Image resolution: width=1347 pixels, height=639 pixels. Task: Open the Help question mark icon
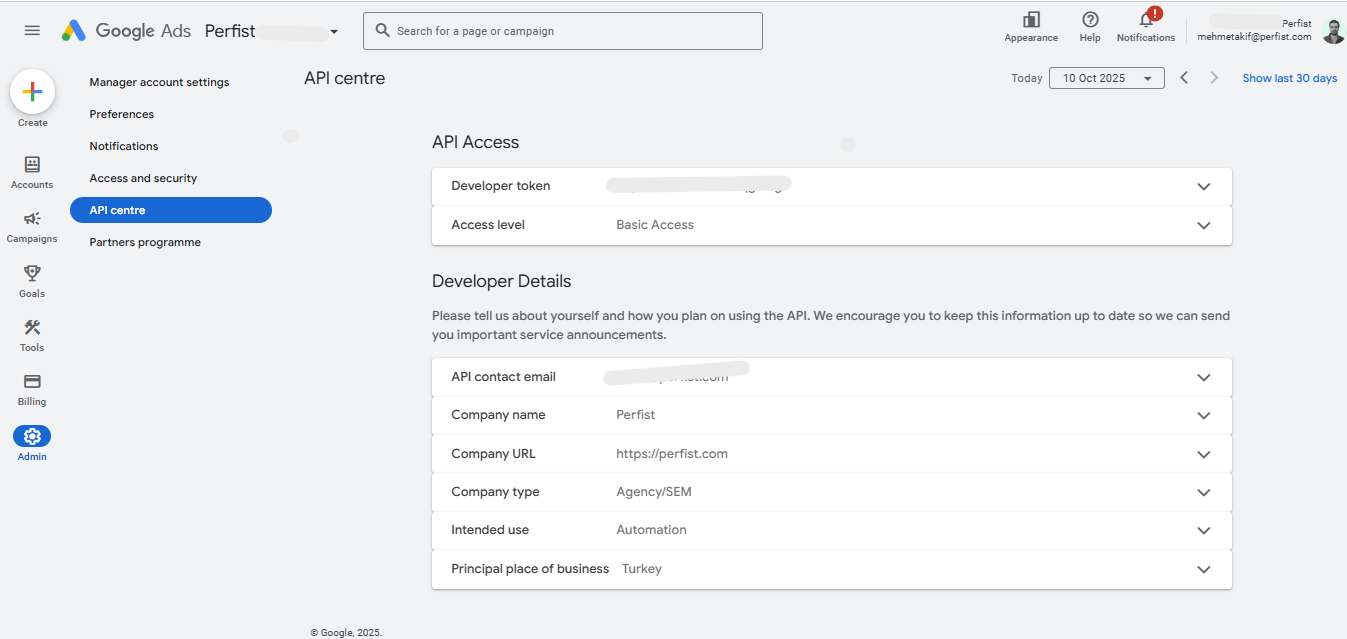point(1090,21)
